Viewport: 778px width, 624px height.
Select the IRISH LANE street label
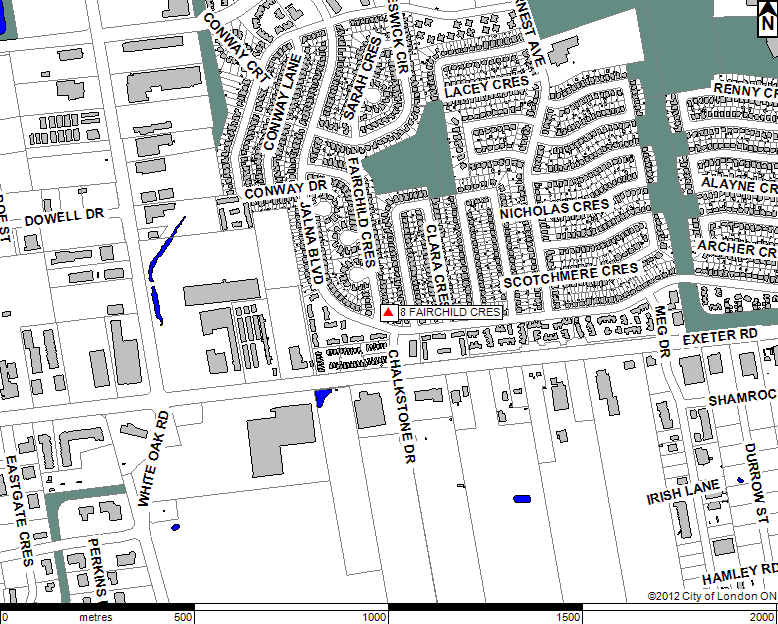[x=683, y=495]
